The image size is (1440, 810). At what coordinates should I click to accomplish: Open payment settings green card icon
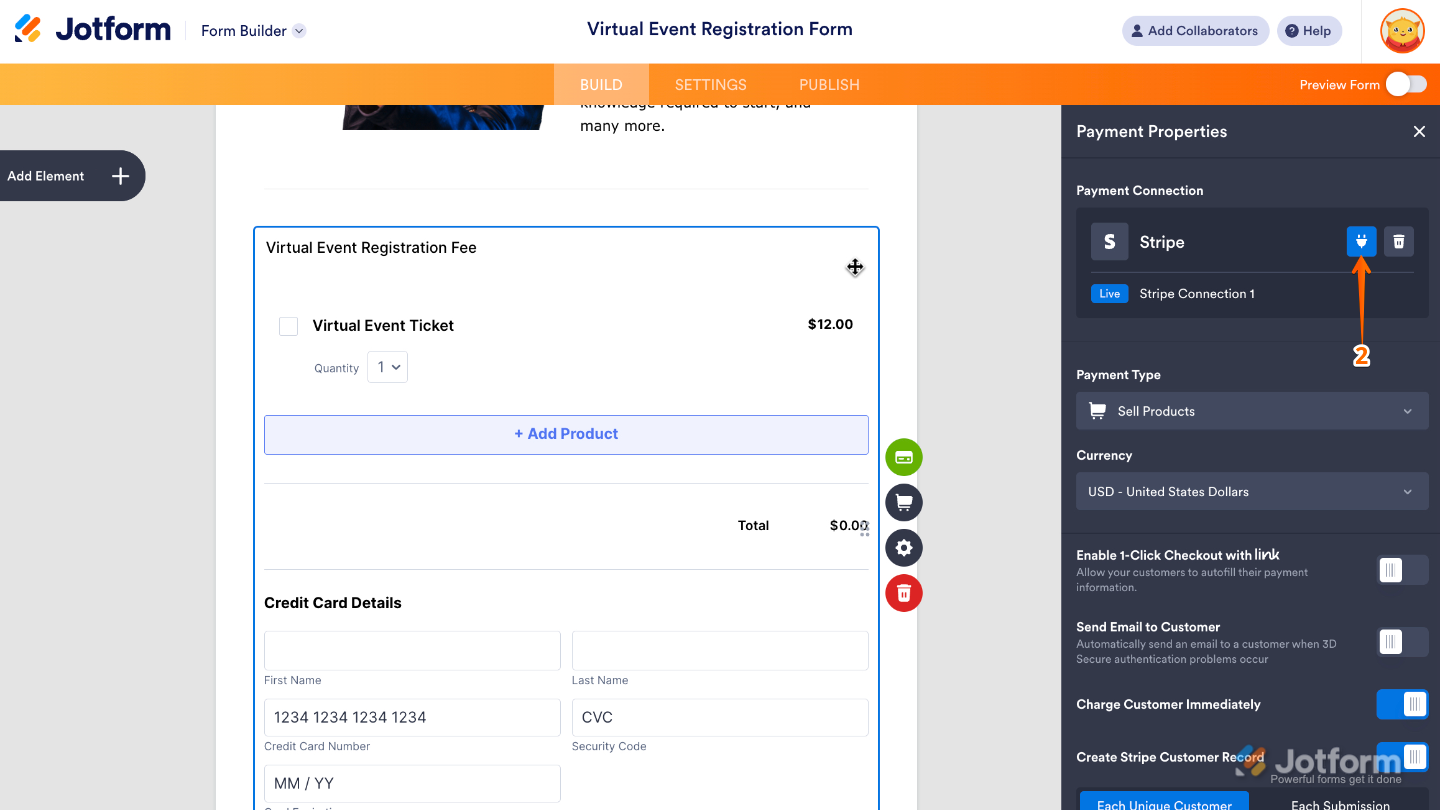[904, 457]
